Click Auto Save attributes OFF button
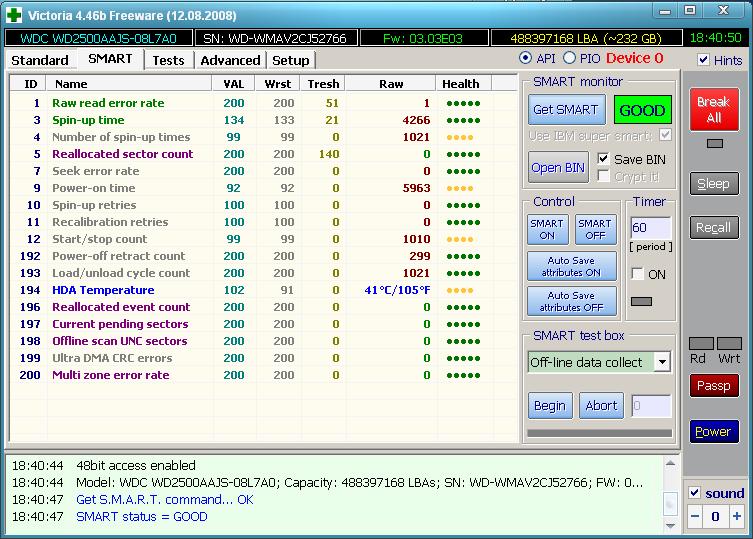 571,301
